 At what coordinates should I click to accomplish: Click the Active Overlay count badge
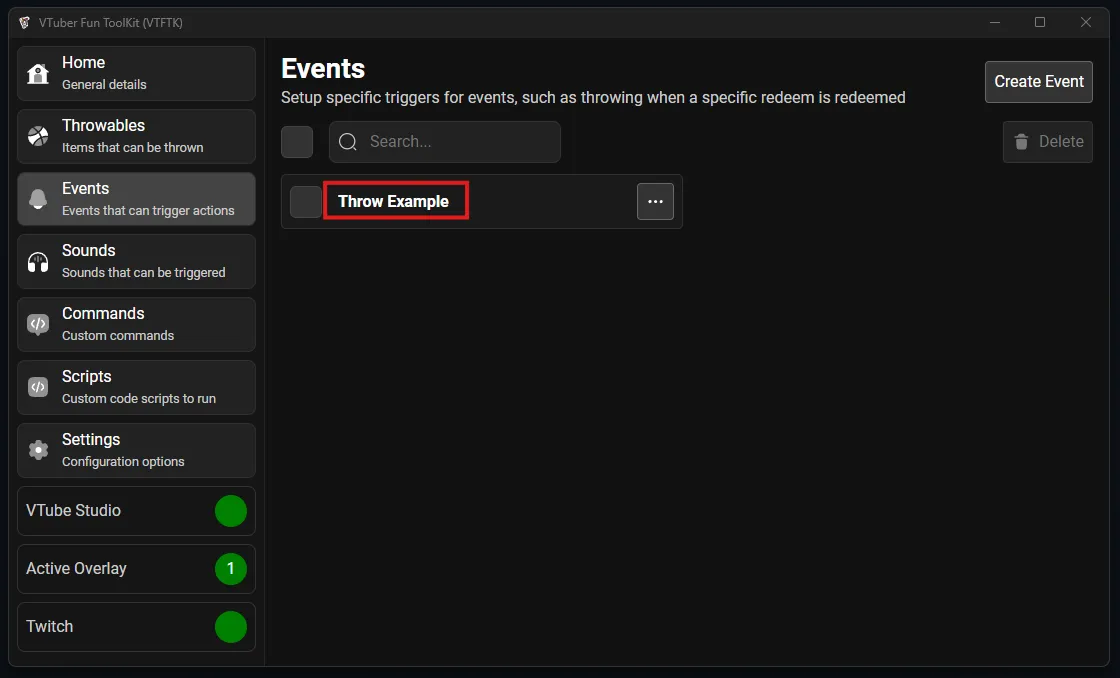[231, 569]
